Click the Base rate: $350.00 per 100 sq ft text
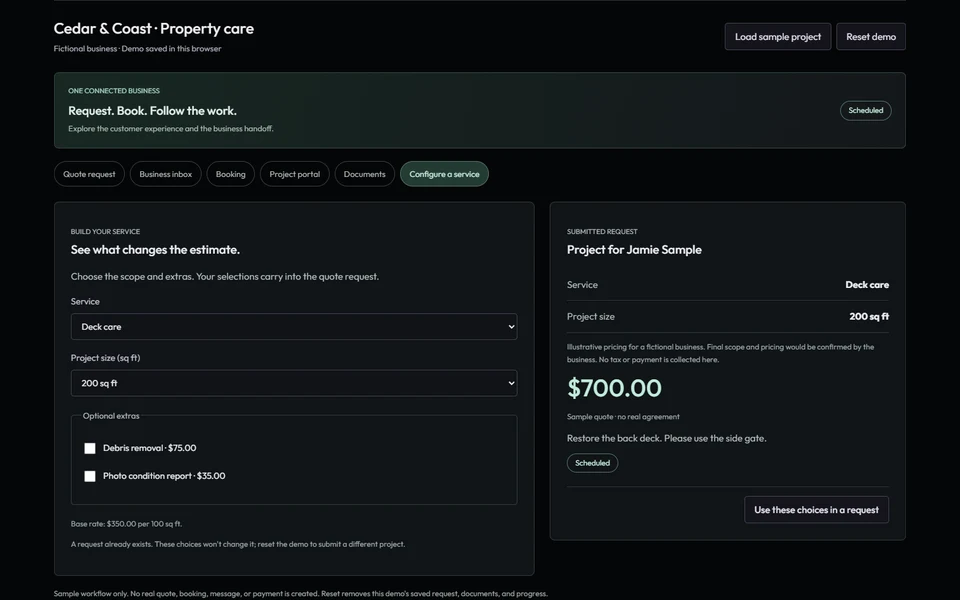 coord(126,523)
